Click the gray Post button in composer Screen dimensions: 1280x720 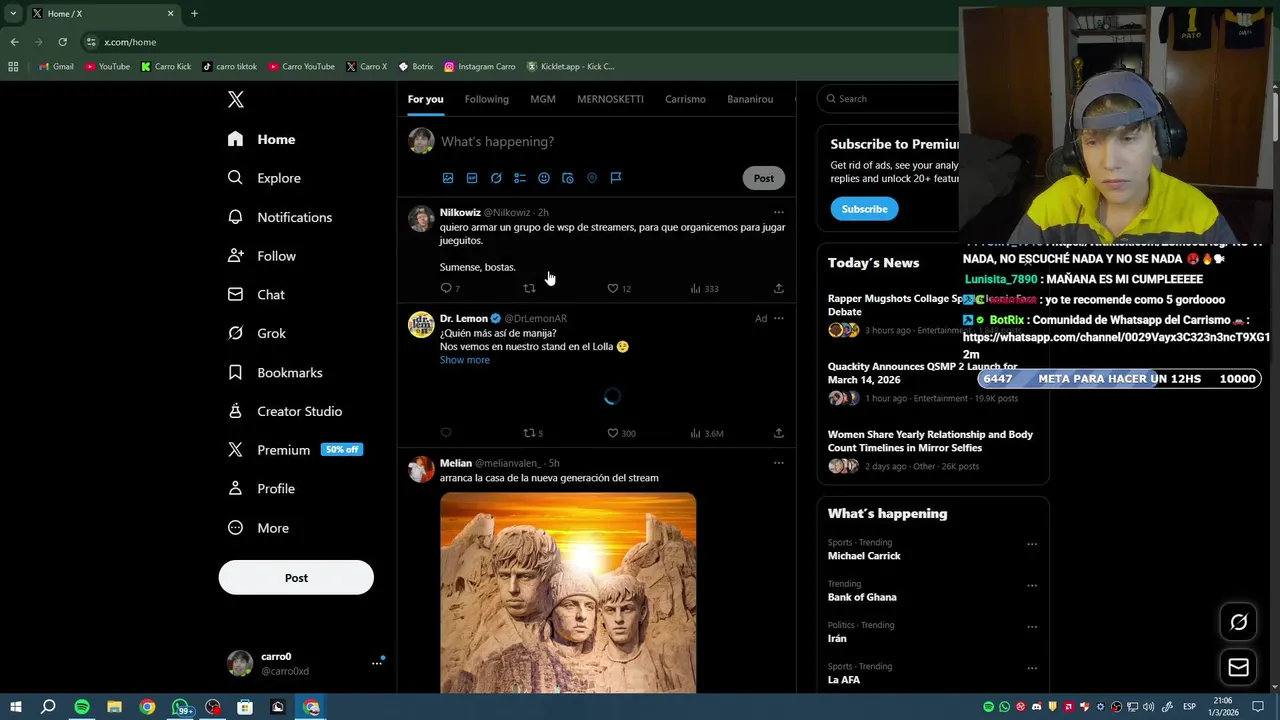[764, 178]
